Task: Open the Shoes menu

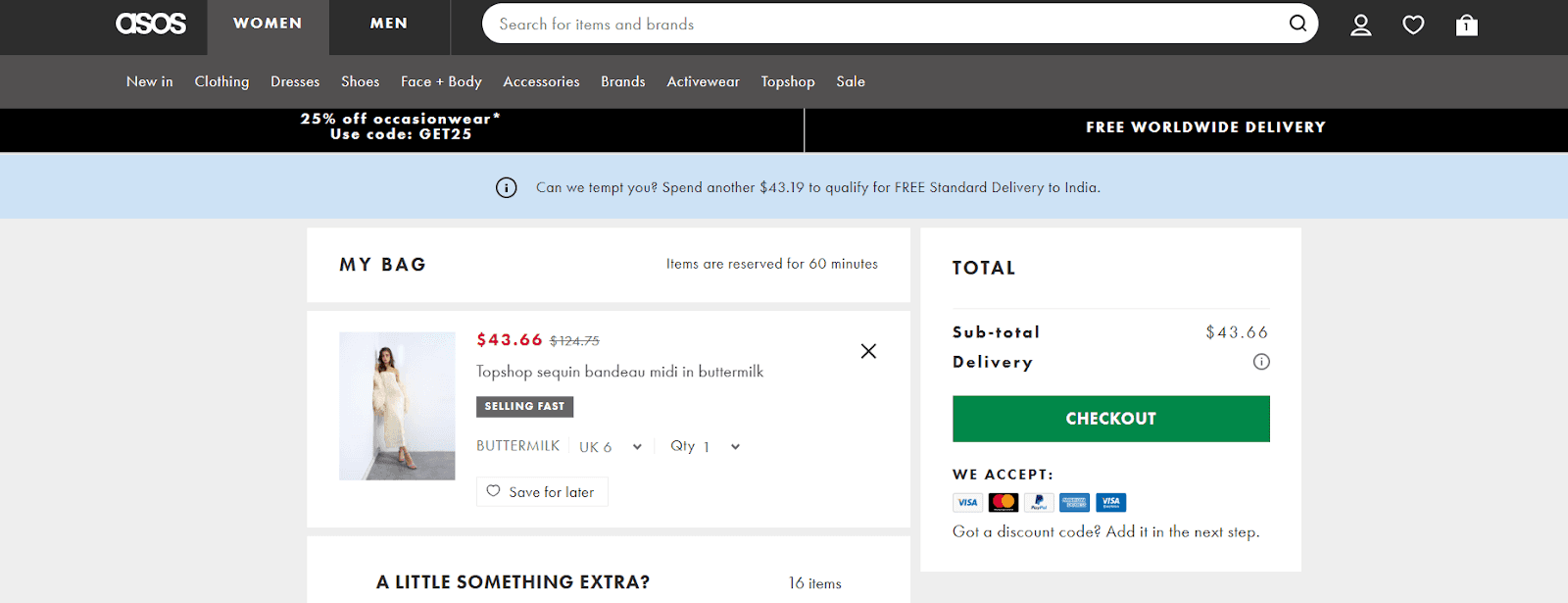Action: point(360,81)
